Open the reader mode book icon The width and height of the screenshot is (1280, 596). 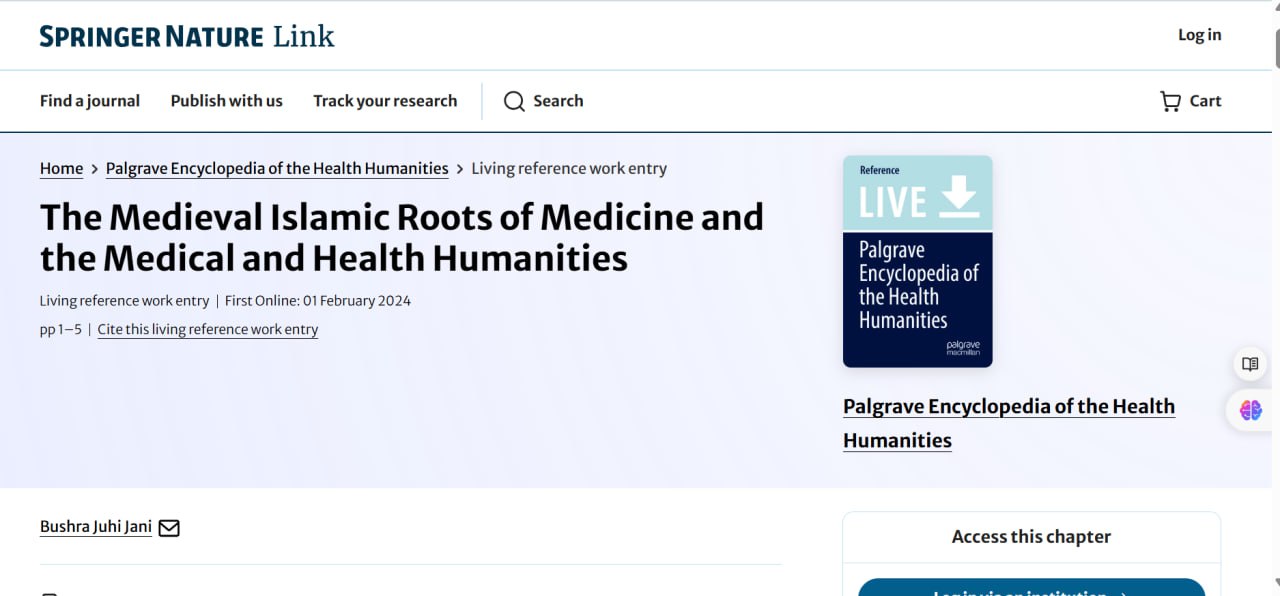pos(1250,364)
